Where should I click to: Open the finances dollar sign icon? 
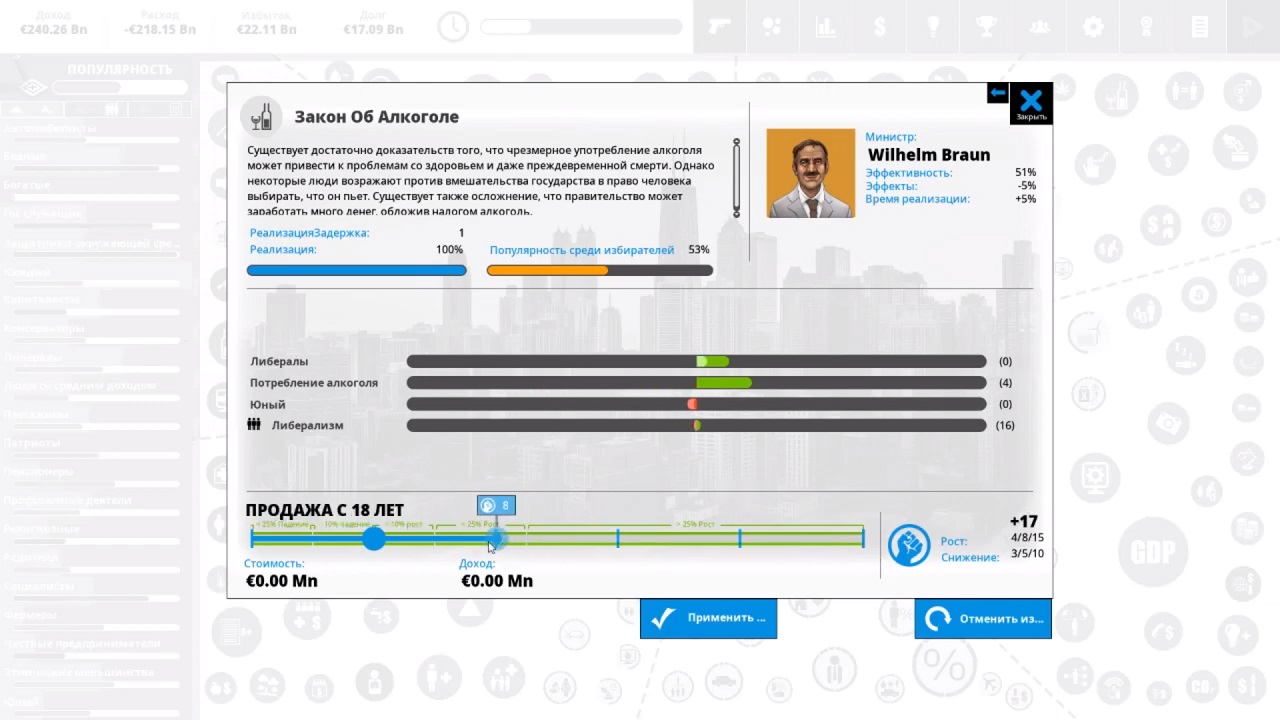(880, 27)
